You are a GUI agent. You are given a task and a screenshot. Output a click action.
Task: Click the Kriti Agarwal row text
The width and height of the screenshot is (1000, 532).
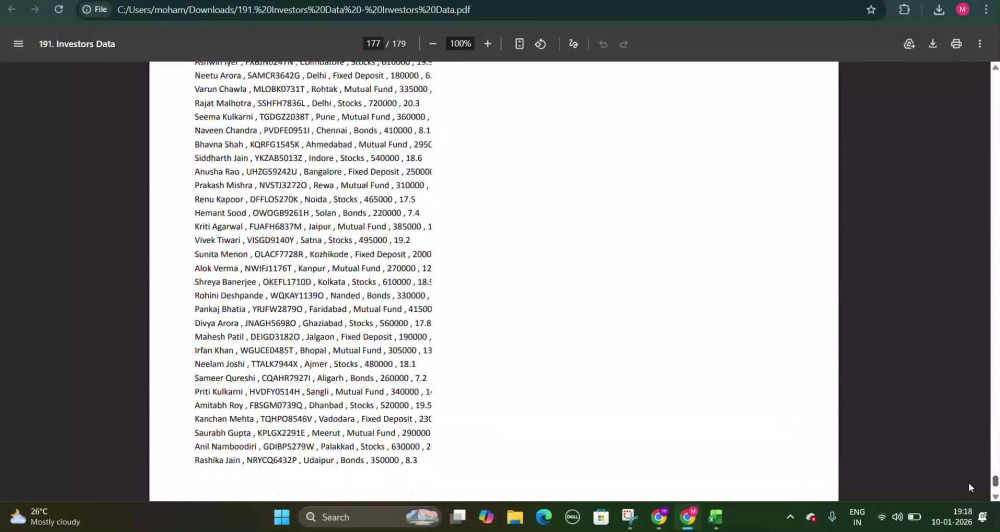pos(313,226)
